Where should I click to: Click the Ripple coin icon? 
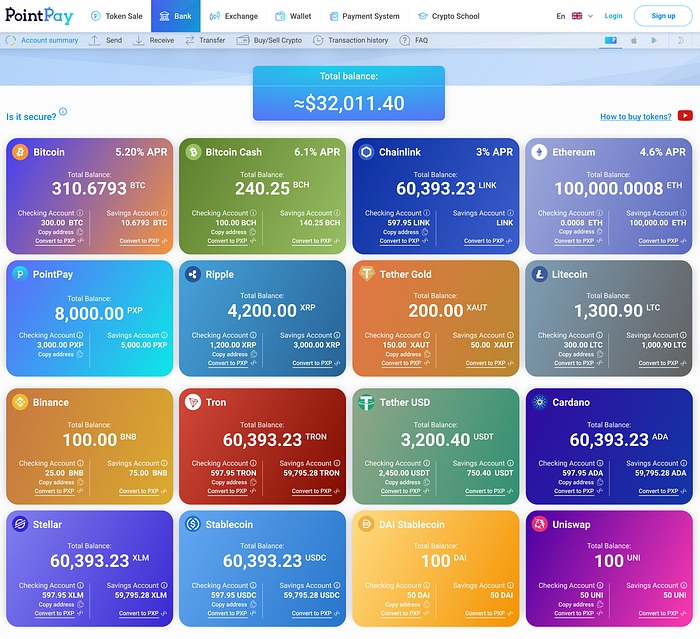point(193,274)
